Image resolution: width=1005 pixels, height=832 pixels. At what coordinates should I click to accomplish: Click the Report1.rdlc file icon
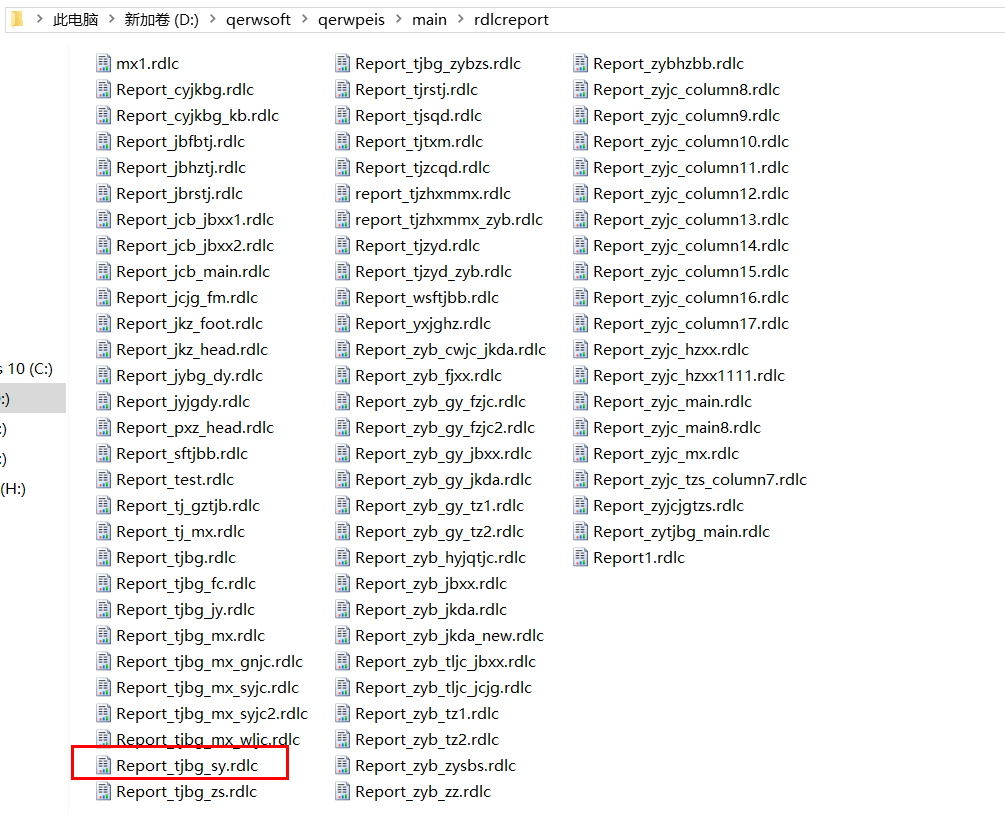pyautogui.click(x=581, y=558)
